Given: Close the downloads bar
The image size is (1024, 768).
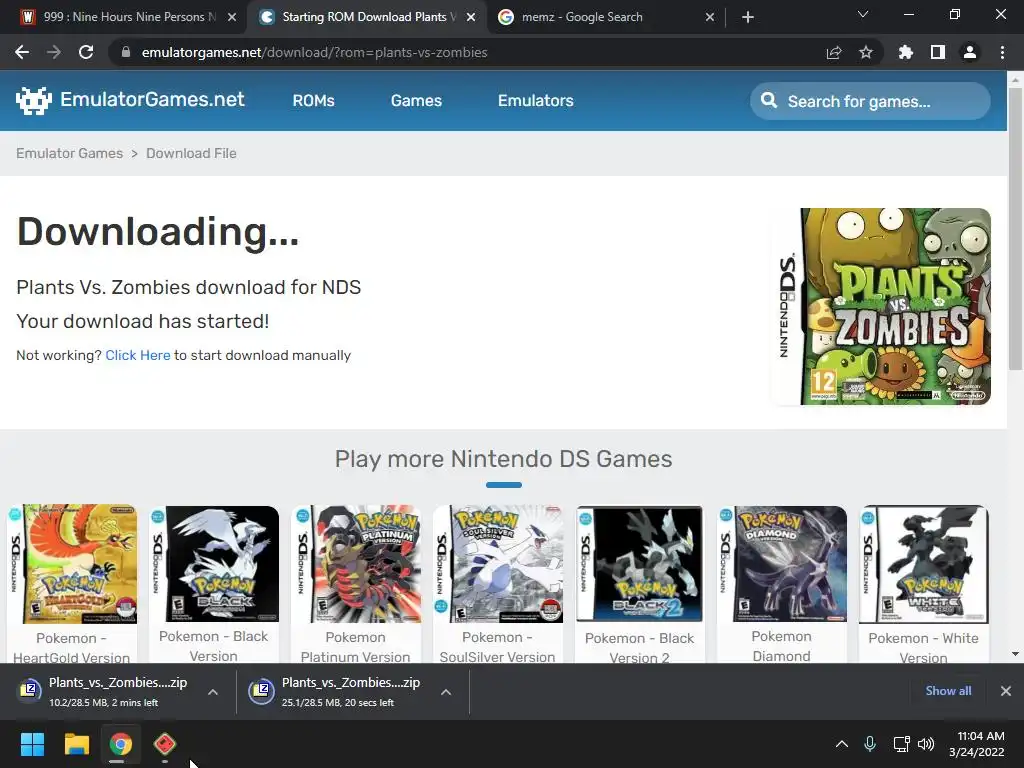Looking at the screenshot, I should tap(1006, 691).
